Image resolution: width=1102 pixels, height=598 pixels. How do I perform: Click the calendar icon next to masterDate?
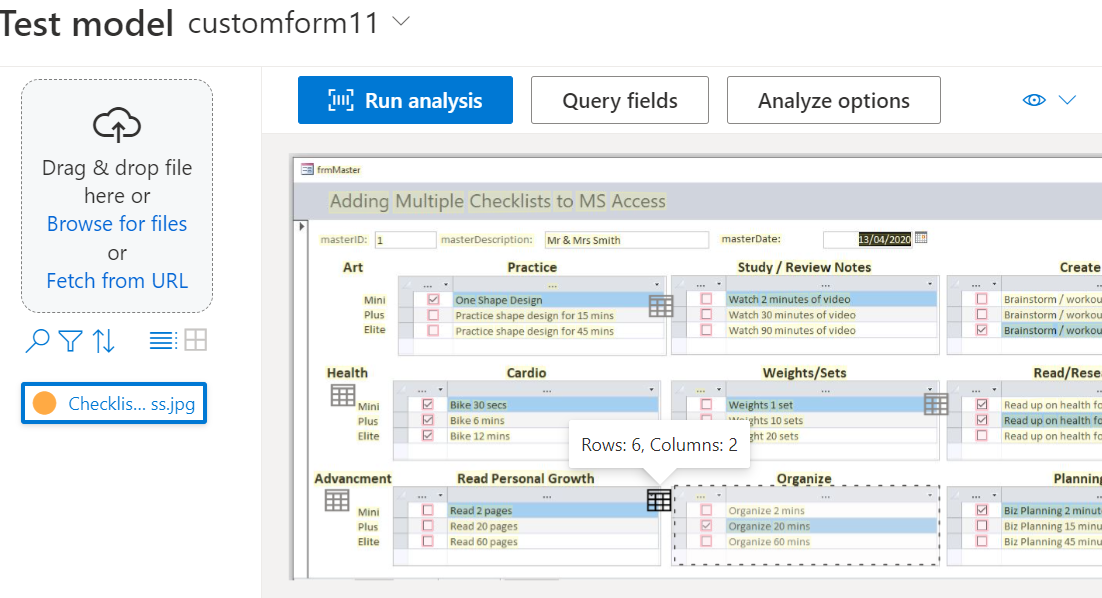point(921,238)
